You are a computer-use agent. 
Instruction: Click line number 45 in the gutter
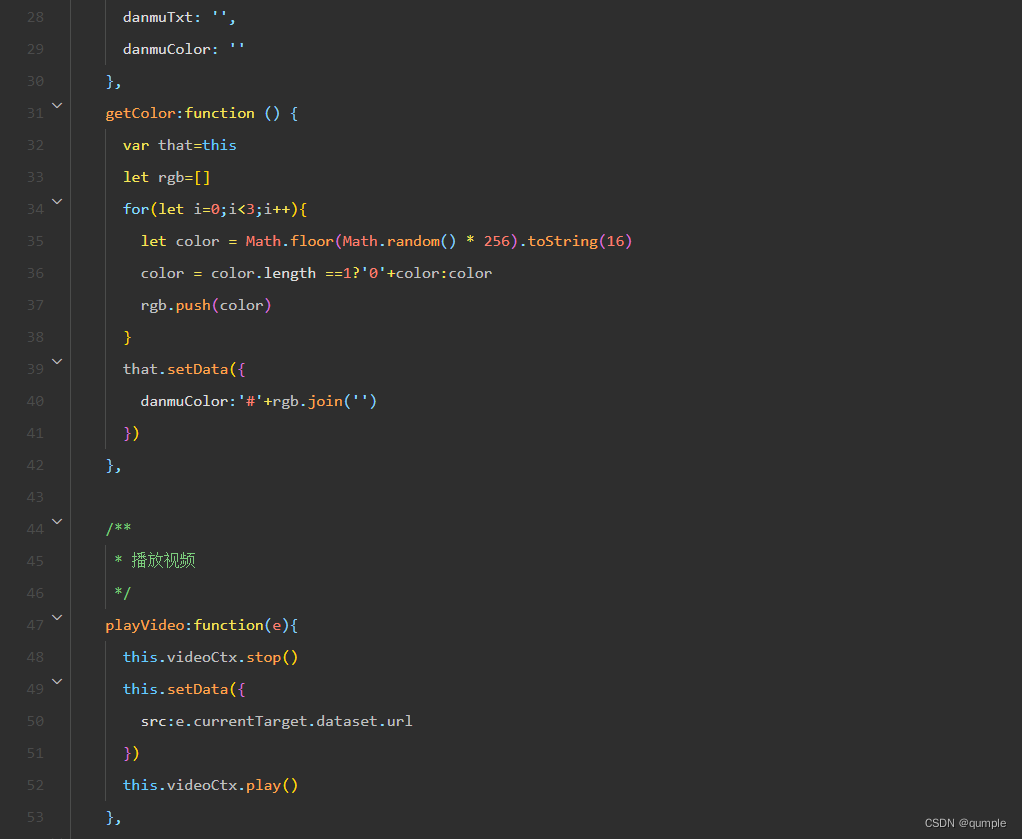coord(35,561)
